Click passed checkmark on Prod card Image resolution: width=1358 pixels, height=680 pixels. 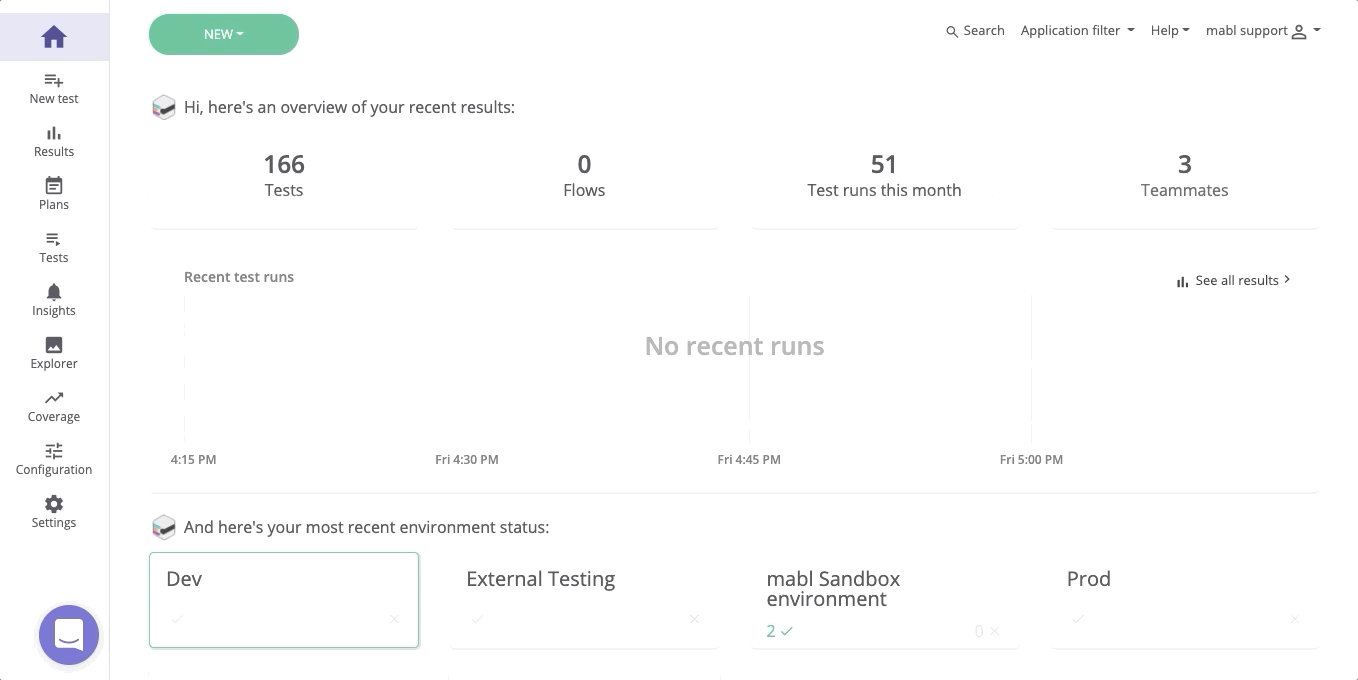point(1077,619)
